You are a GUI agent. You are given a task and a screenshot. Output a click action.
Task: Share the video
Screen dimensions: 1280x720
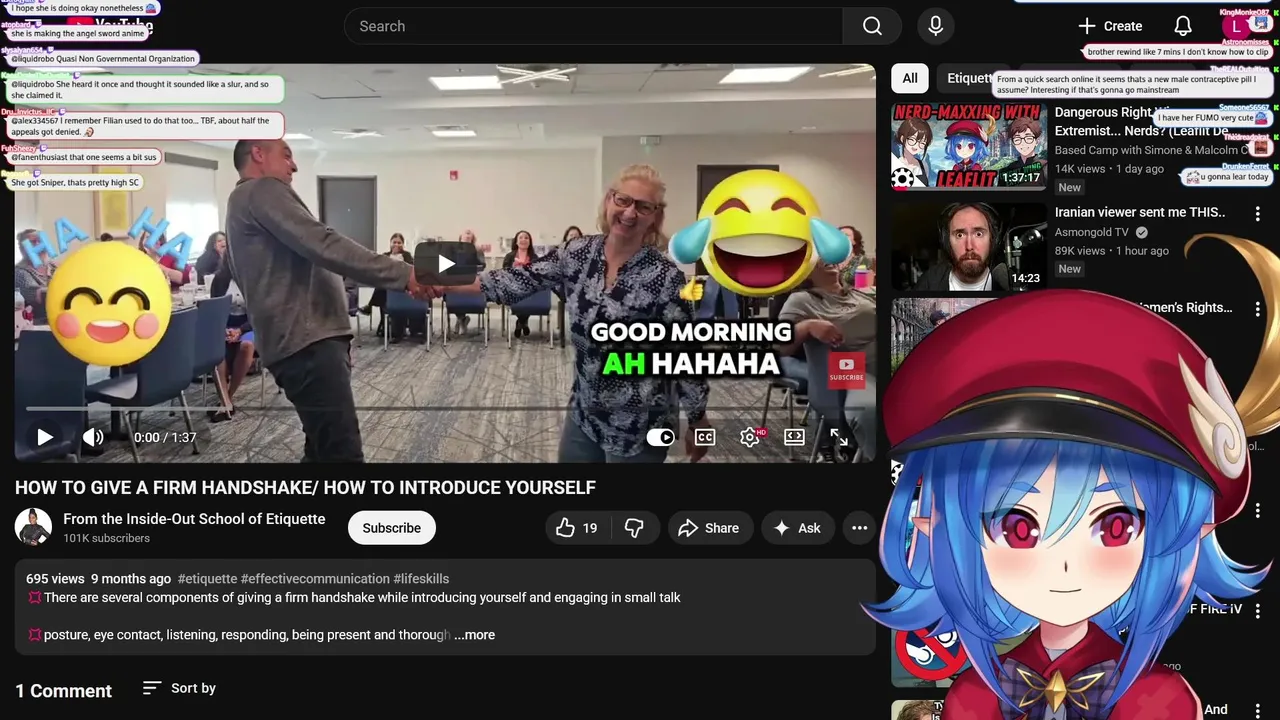pyautogui.click(x=709, y=528)
